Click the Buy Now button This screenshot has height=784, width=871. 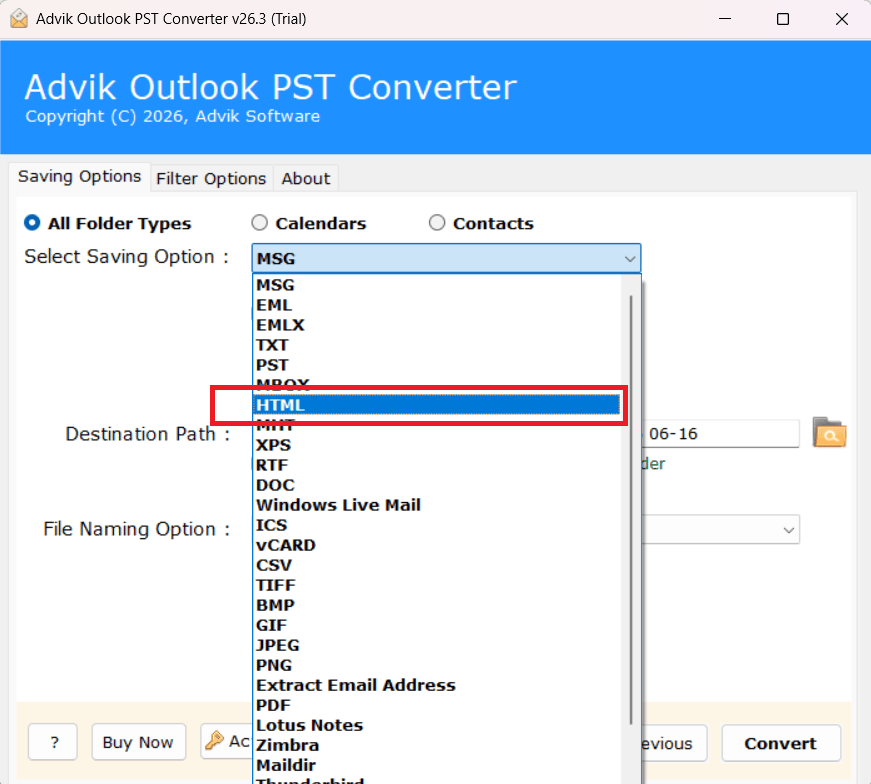pyautogui.click(x=138, y=742)
